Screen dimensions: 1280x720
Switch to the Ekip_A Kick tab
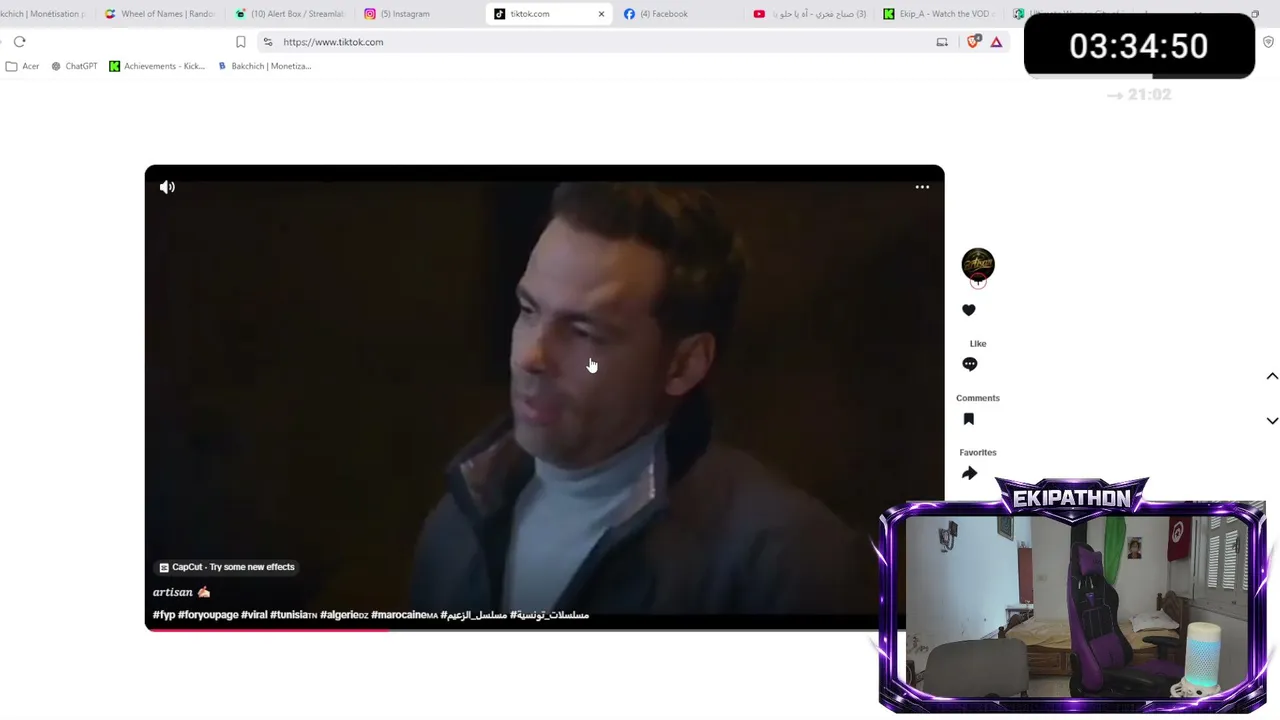pos(940,14)
